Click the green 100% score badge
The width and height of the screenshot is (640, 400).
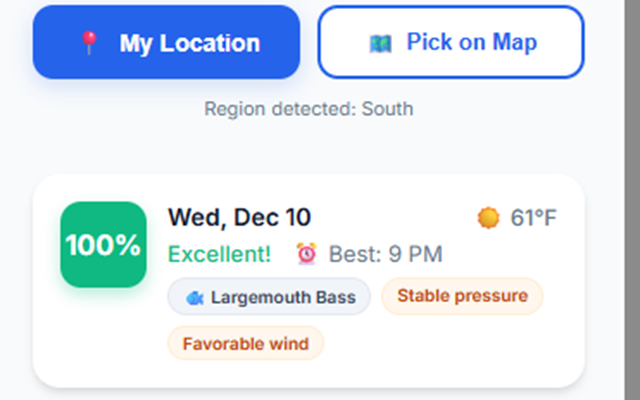103,245
